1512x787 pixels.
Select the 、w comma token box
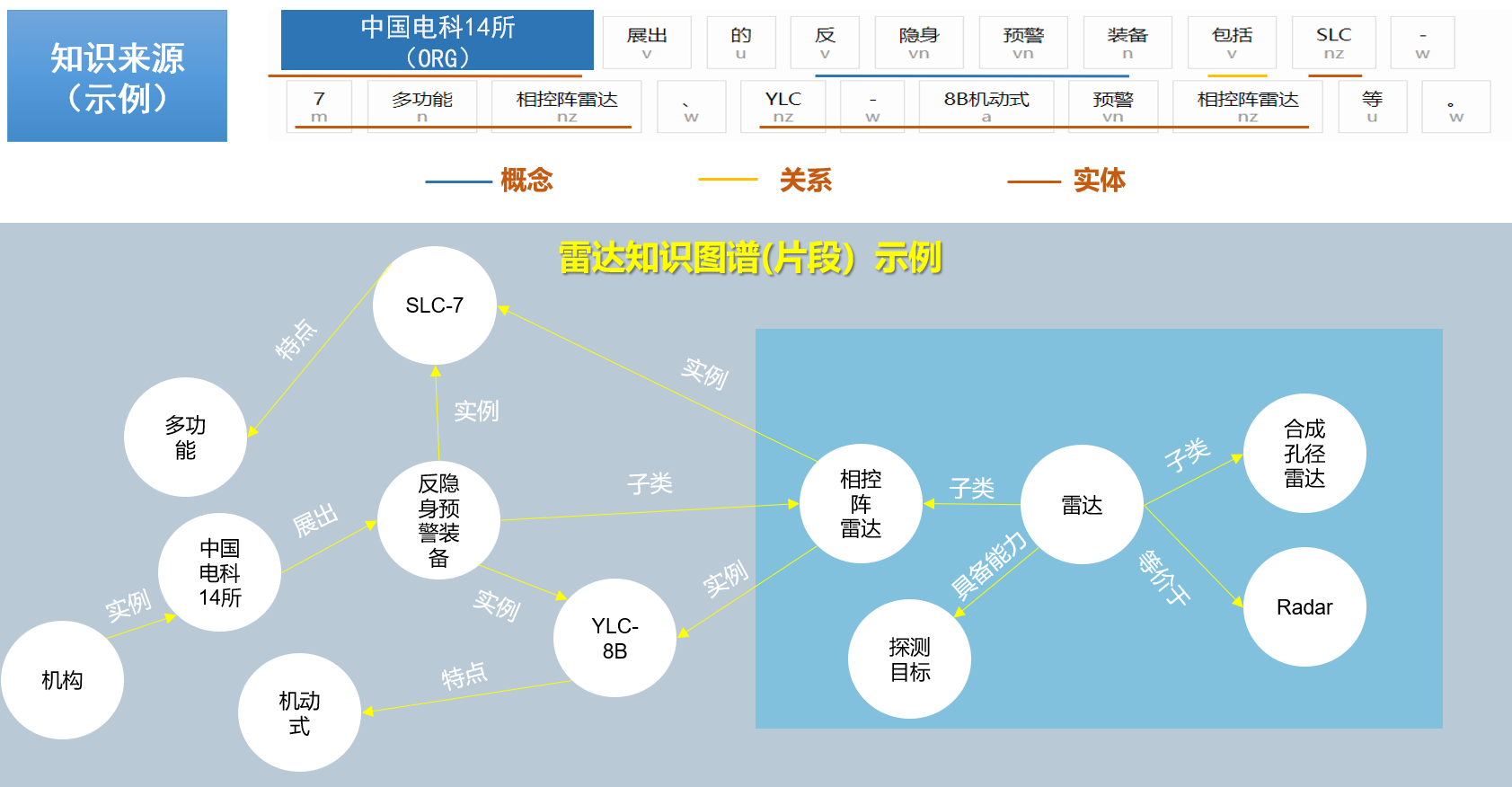[x=691, y=107]
